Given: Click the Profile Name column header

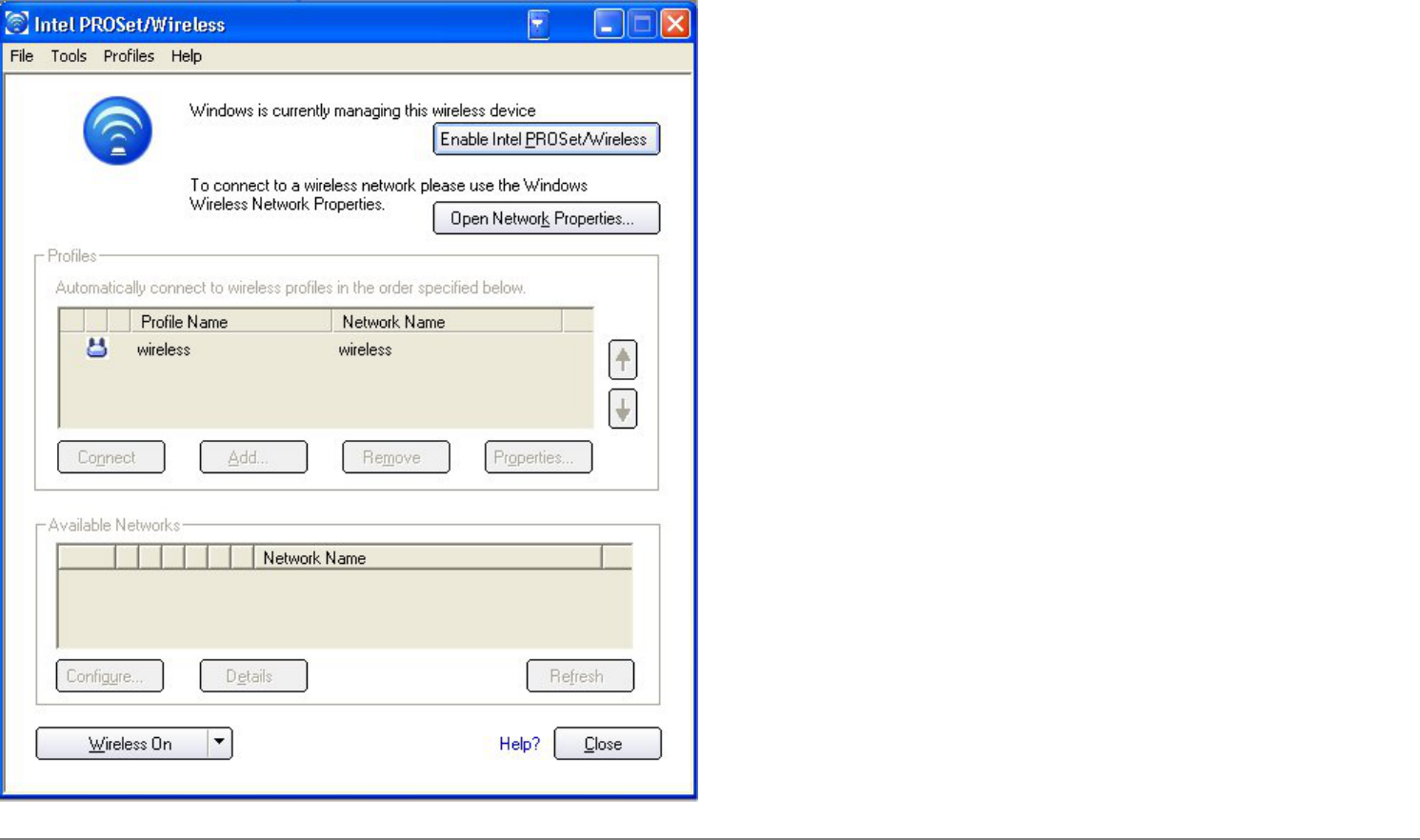Looking at the screenshot, I should pos(231,321).
